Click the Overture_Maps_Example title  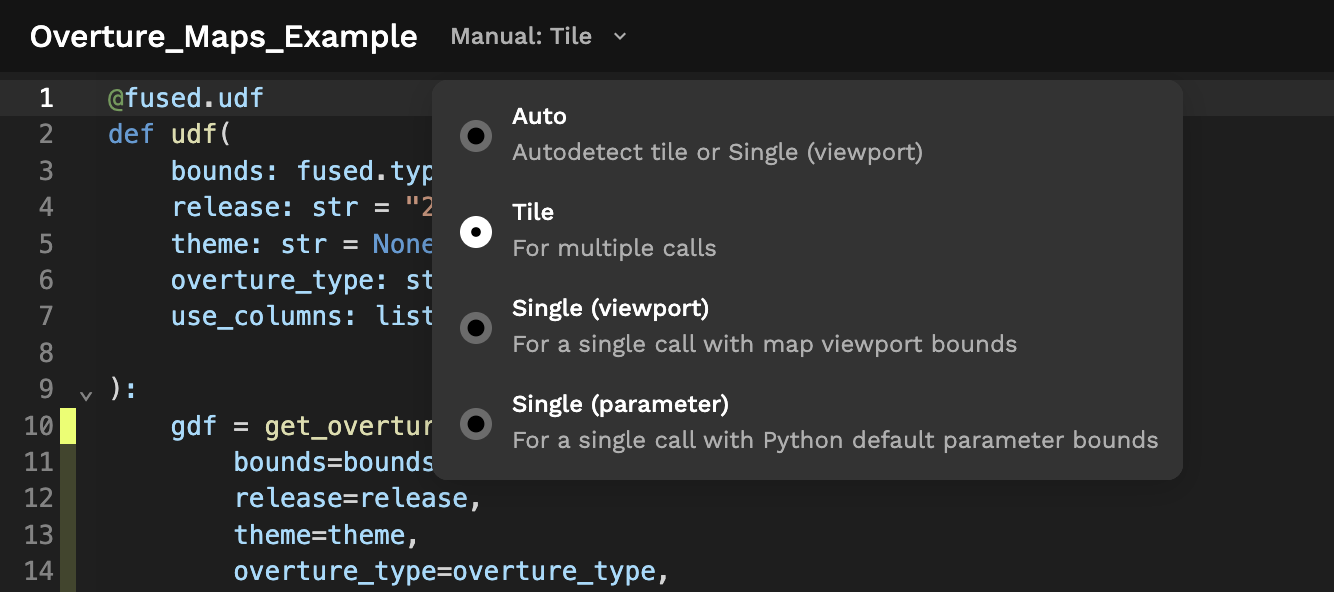pyautogui.click(x=223, y=37)
